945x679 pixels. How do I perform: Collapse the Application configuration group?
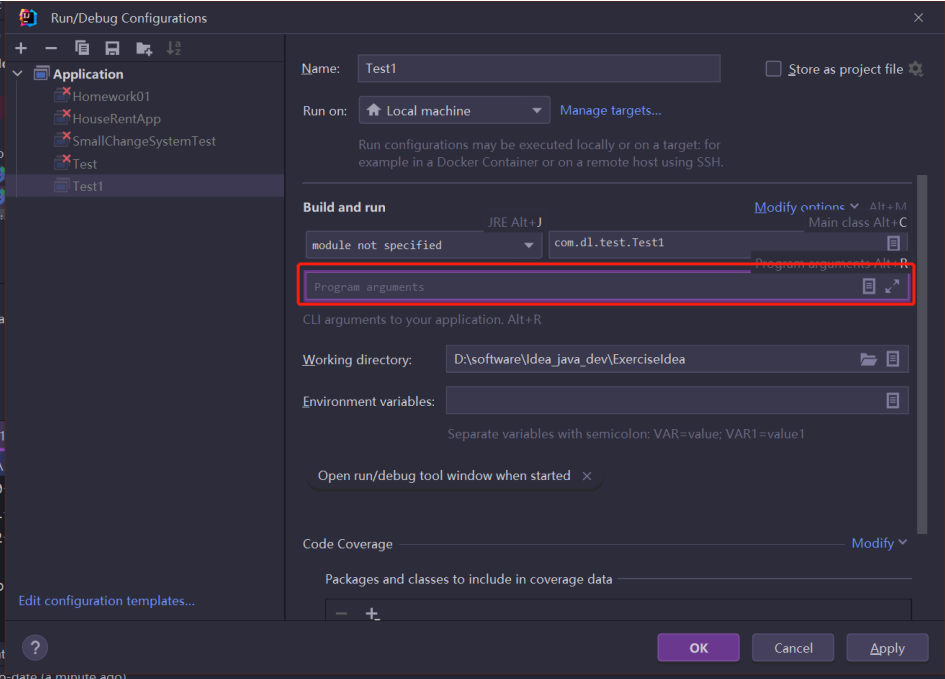click(x=18, y=74)
